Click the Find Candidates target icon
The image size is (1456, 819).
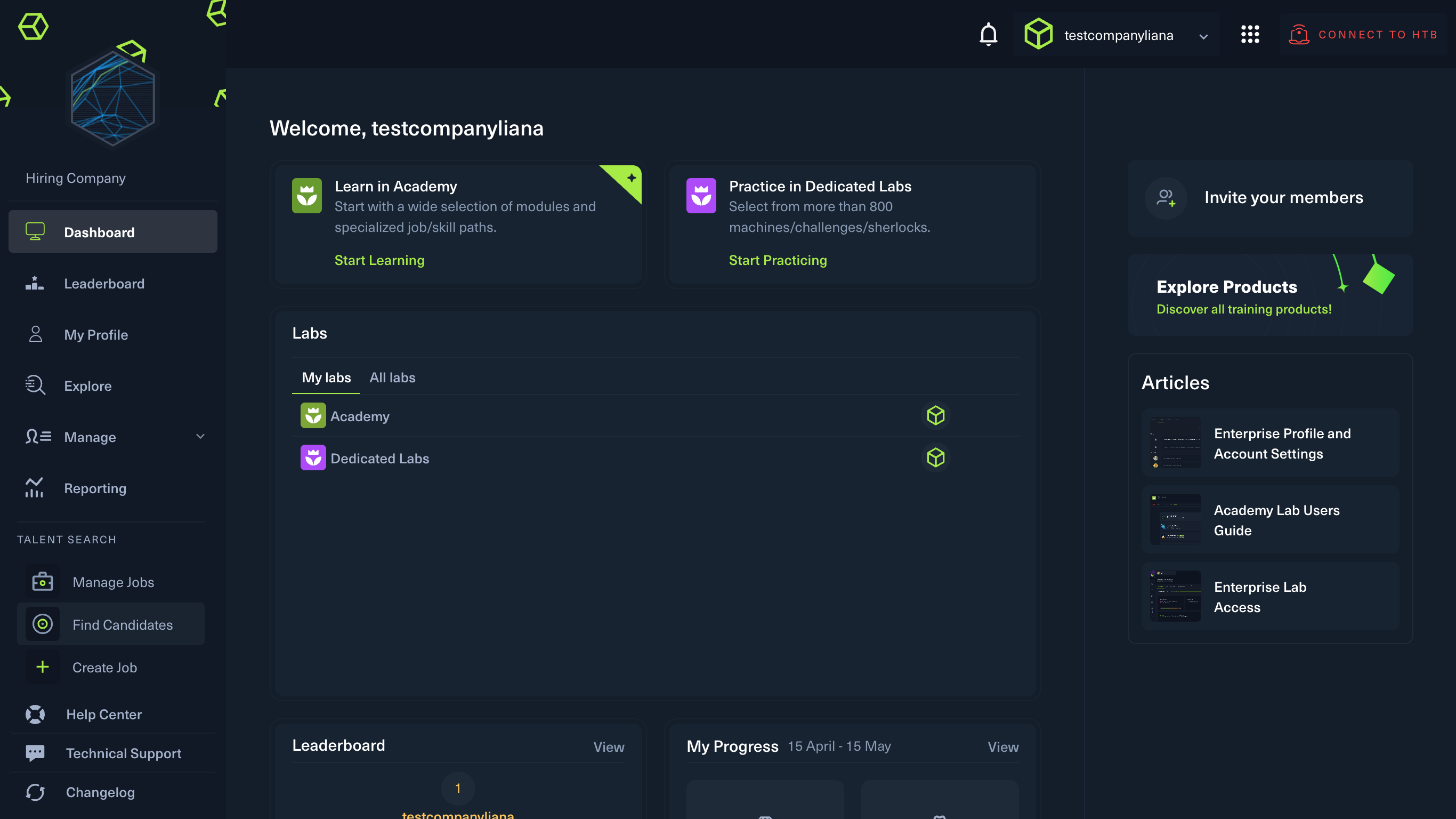tap(43, 624)
